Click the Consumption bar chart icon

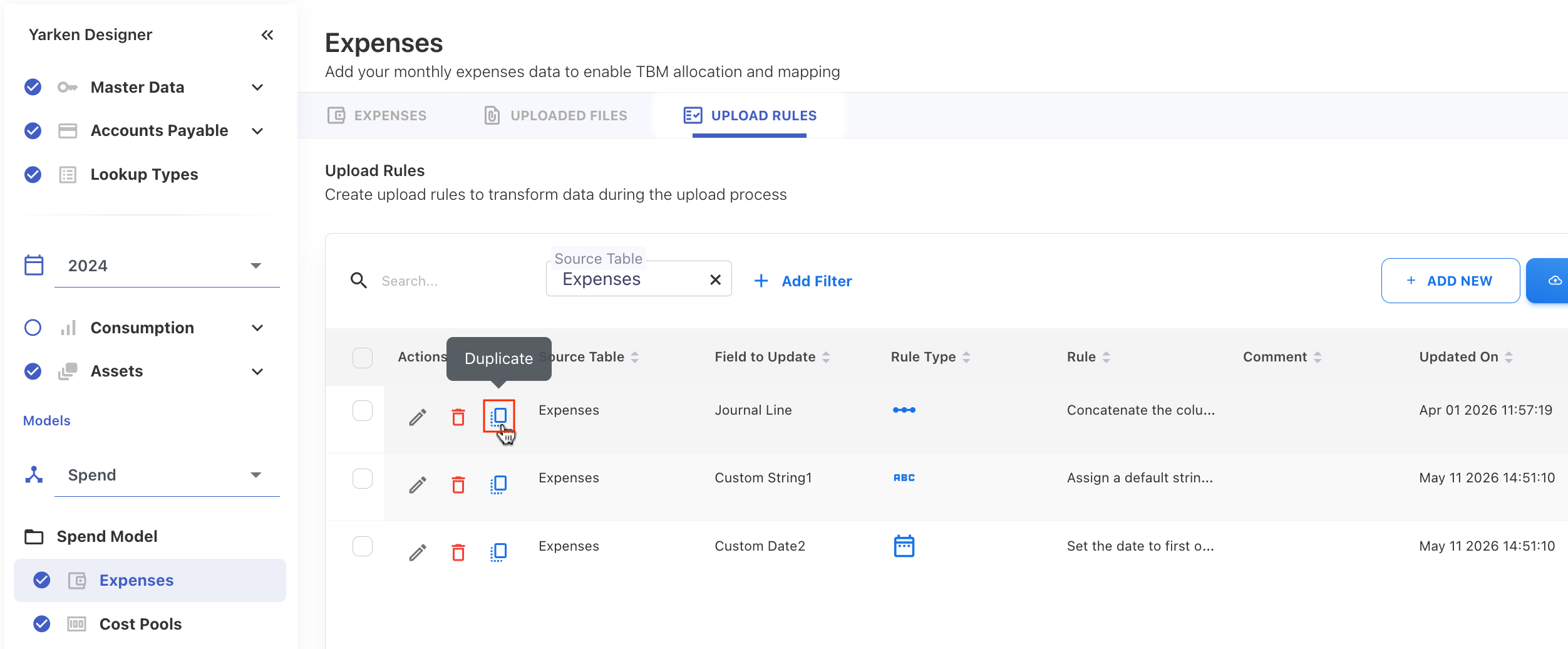pyautogui.click(x=68, y=328)
